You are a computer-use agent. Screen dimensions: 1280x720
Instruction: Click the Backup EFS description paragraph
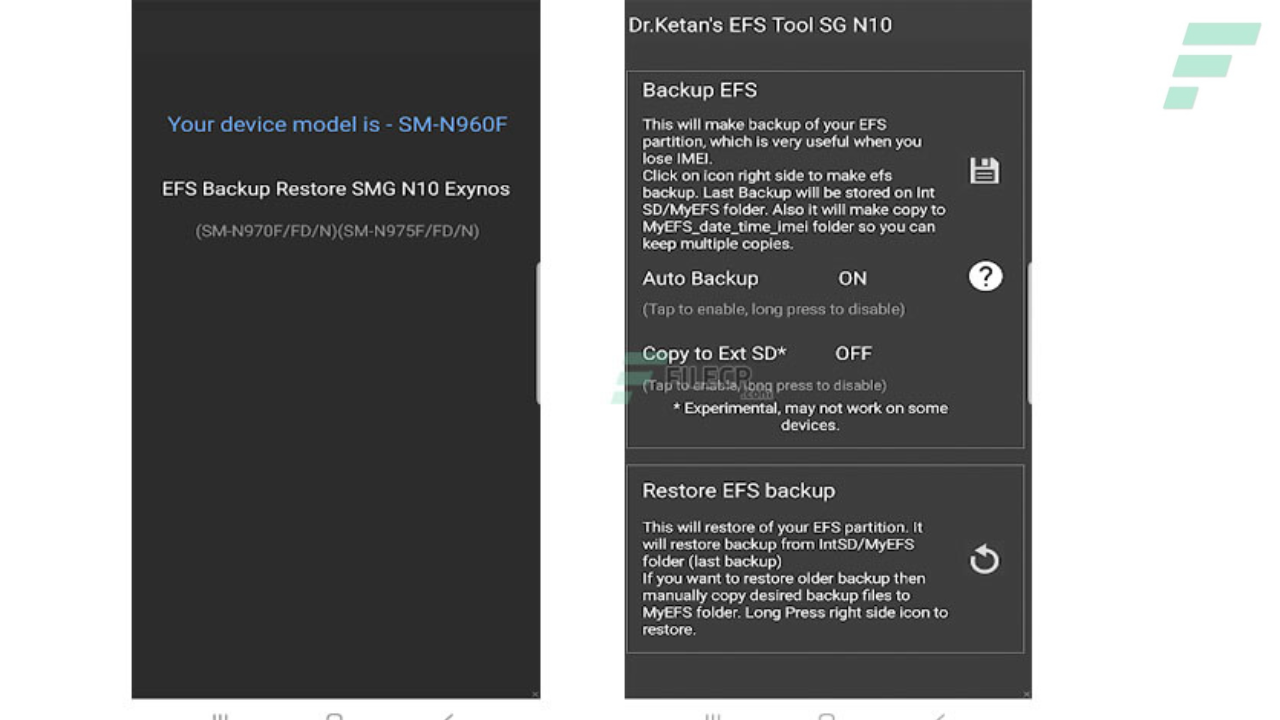pos(794,184)
